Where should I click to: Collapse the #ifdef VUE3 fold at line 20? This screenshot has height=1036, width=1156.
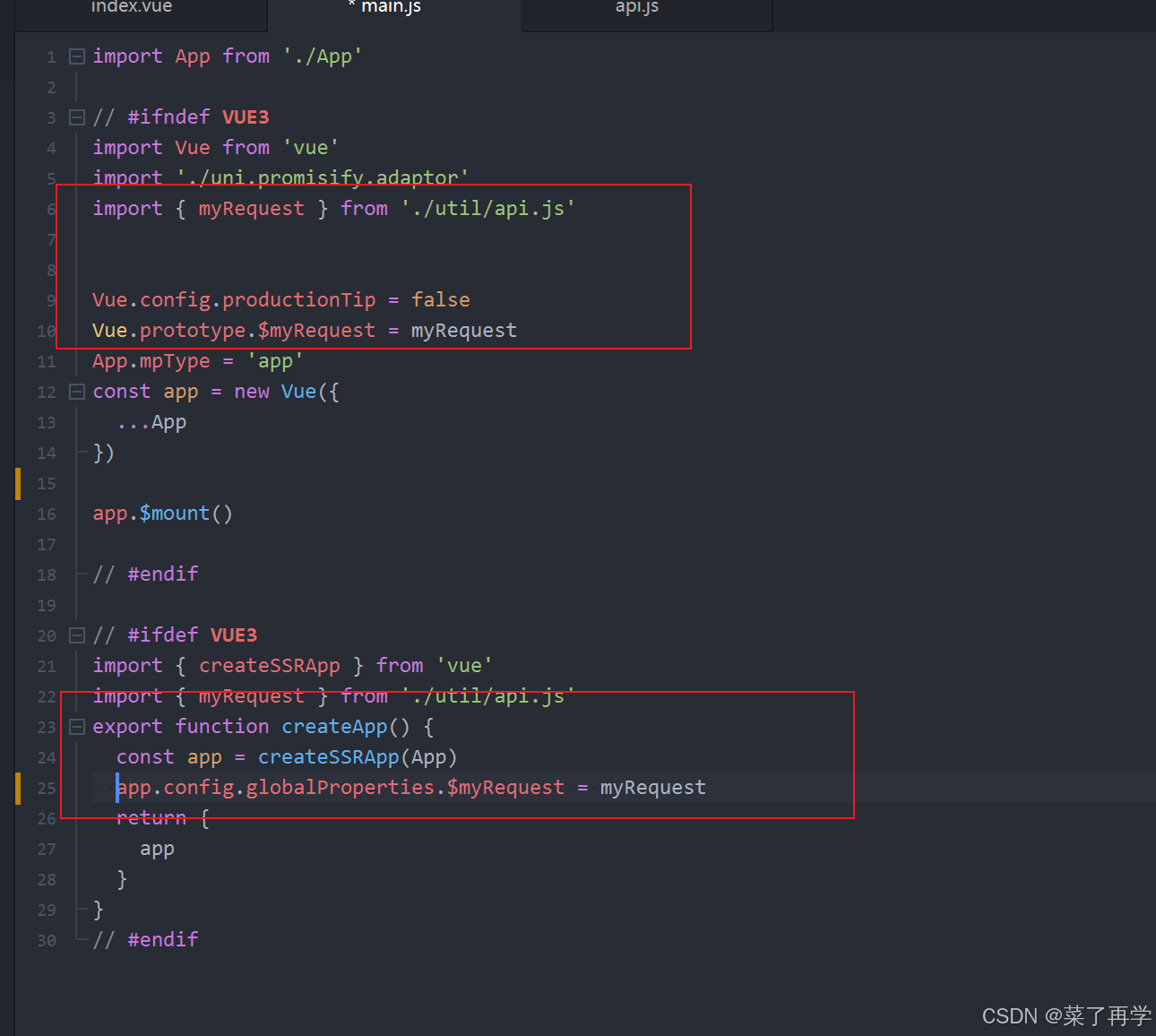pos(77,635)
